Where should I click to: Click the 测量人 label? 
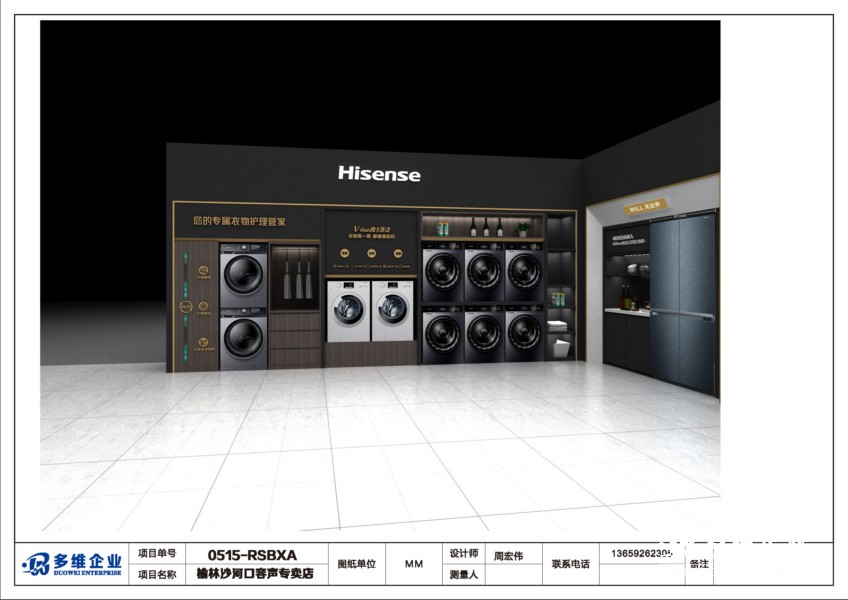[463, 575]
